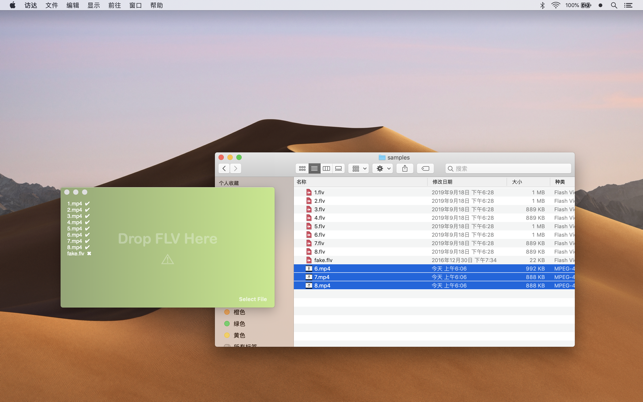Select the 橙色 orange tag in sidebar

[x=235, y=312]
